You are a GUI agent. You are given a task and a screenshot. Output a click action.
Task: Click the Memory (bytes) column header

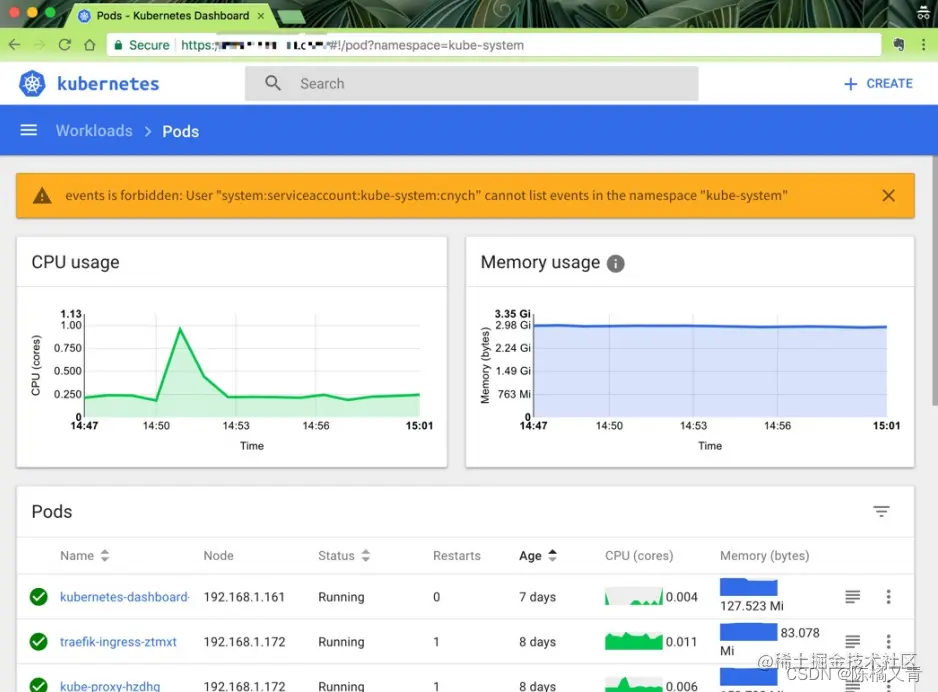(765, 556)
